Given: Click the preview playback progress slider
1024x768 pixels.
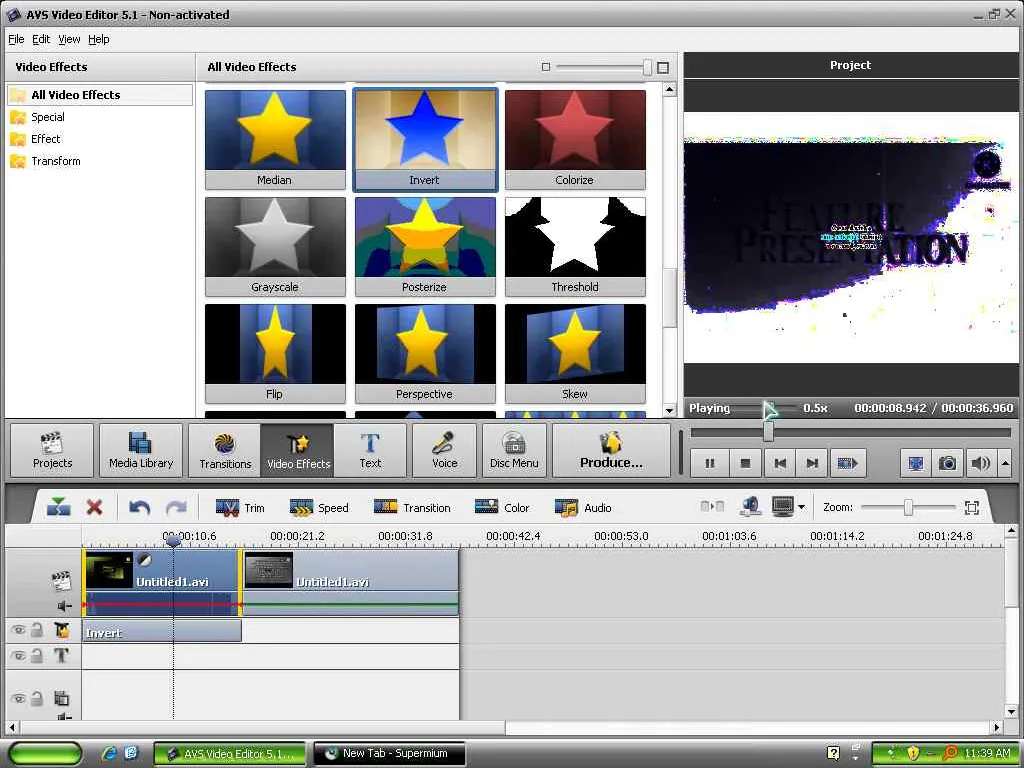Looking at the screenshot, I should [x=850, y=432].
